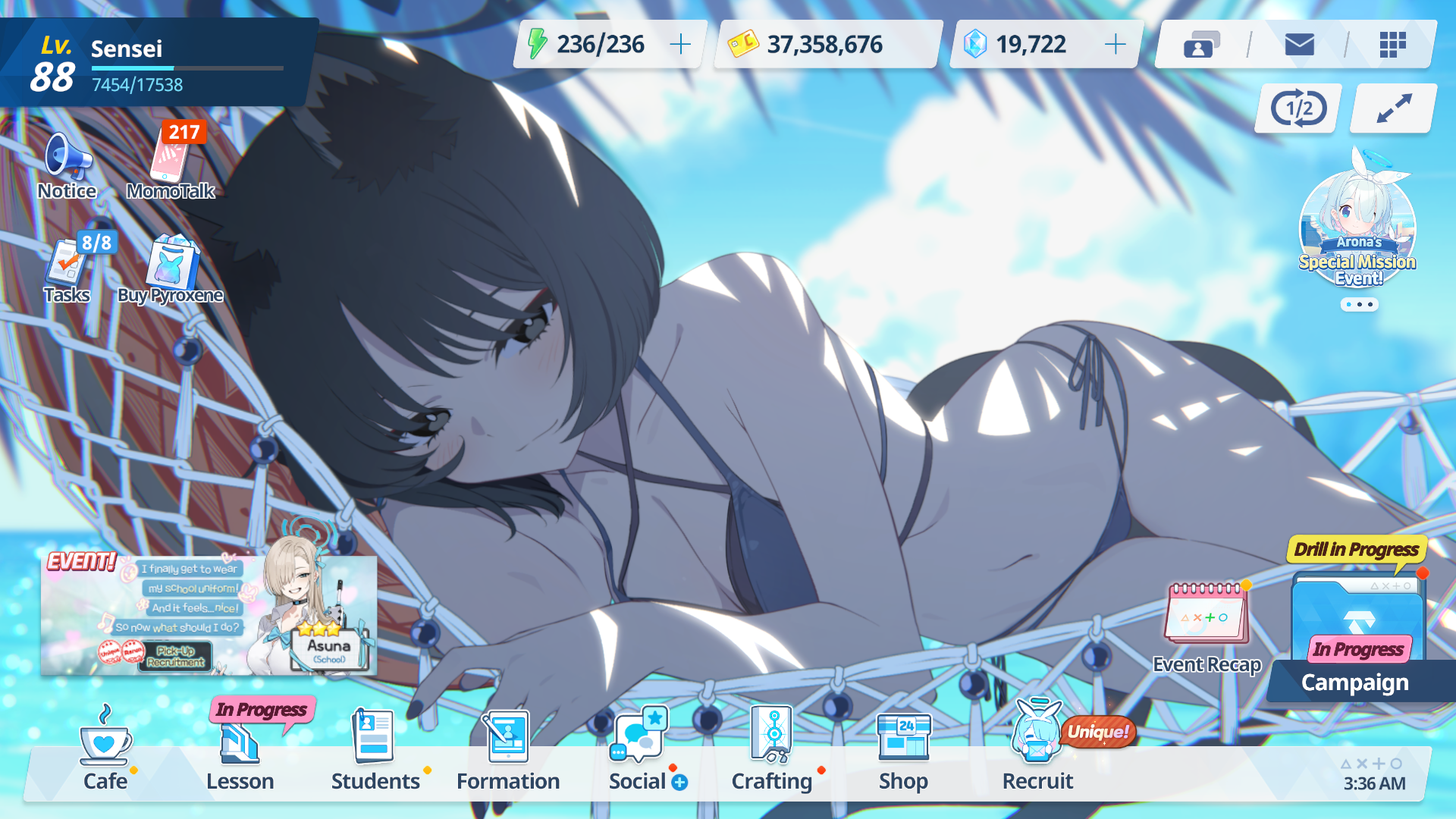Switch lobby character with 1/2 button
1456x819 pixels.
pyautogui.click(x=1298, y=108)
